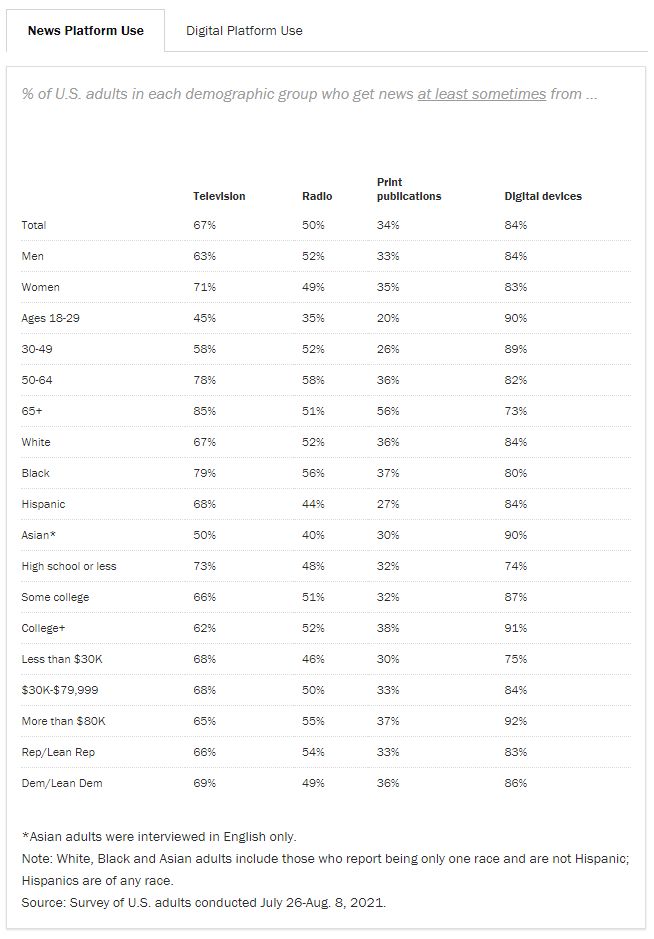This screenshot has width=654, height=939.
Task: Select the Rep/Lean Rep row label
Action: coord(56,752)
